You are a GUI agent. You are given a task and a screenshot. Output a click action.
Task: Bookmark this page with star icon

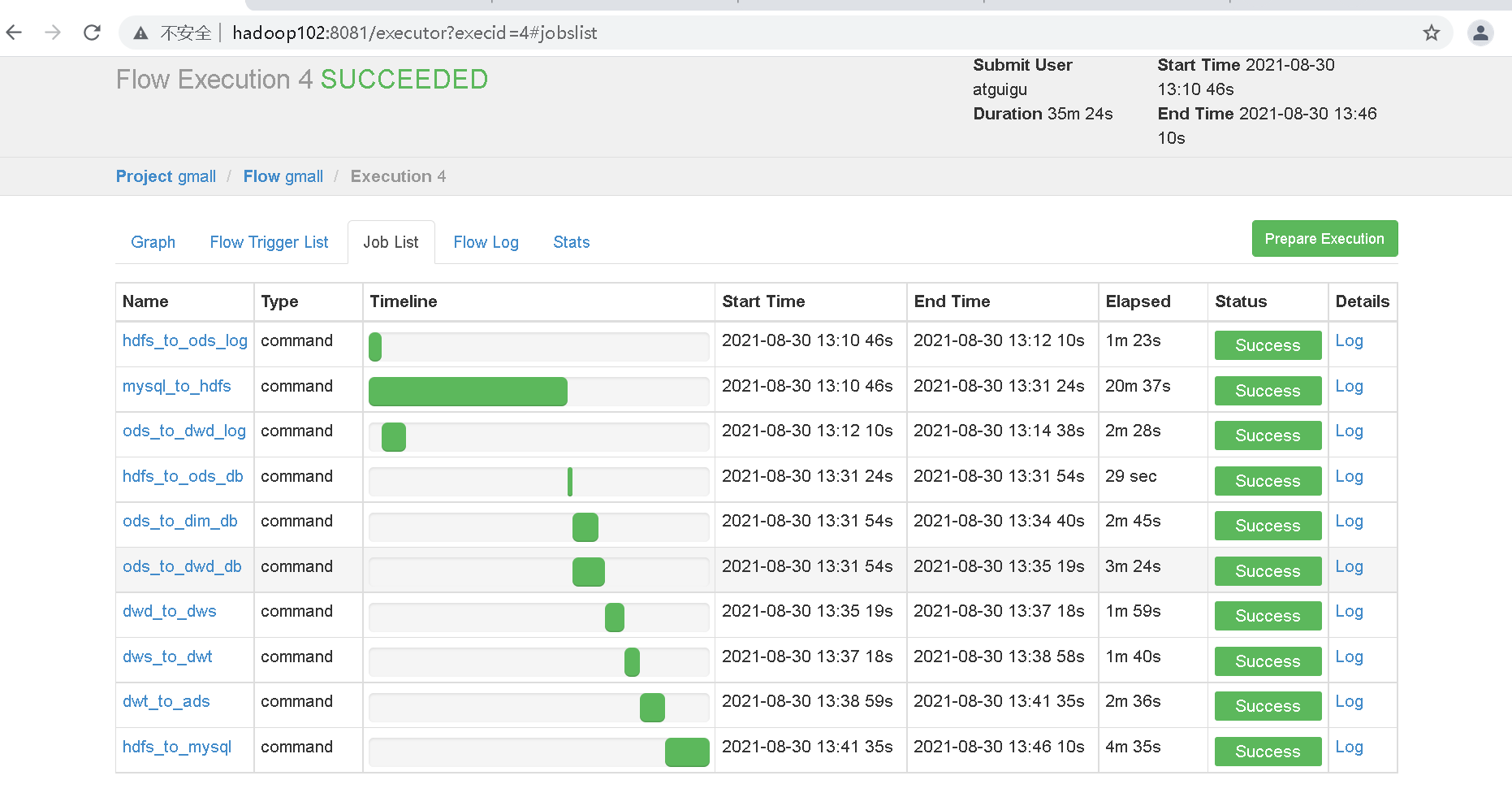click(x=1432, y=32)
